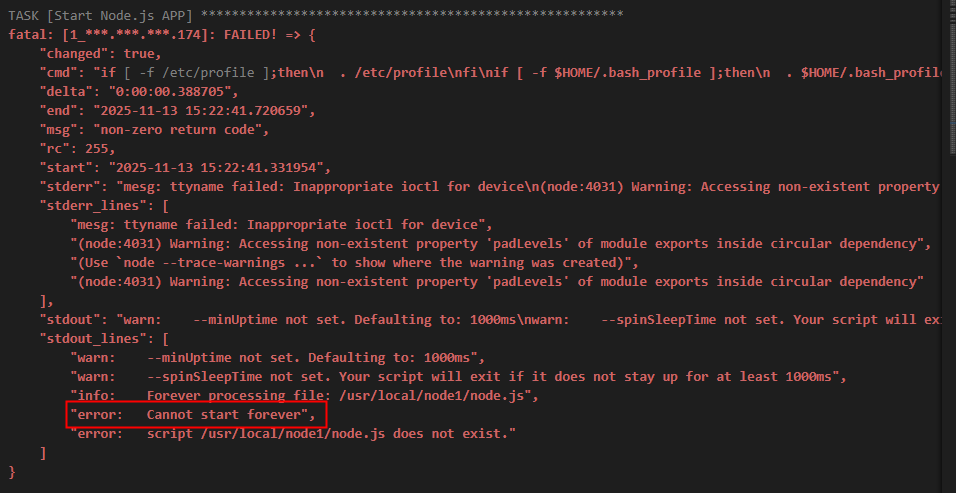
Task: Select the "node.js does not exist" error line
Action: [292, 433]
